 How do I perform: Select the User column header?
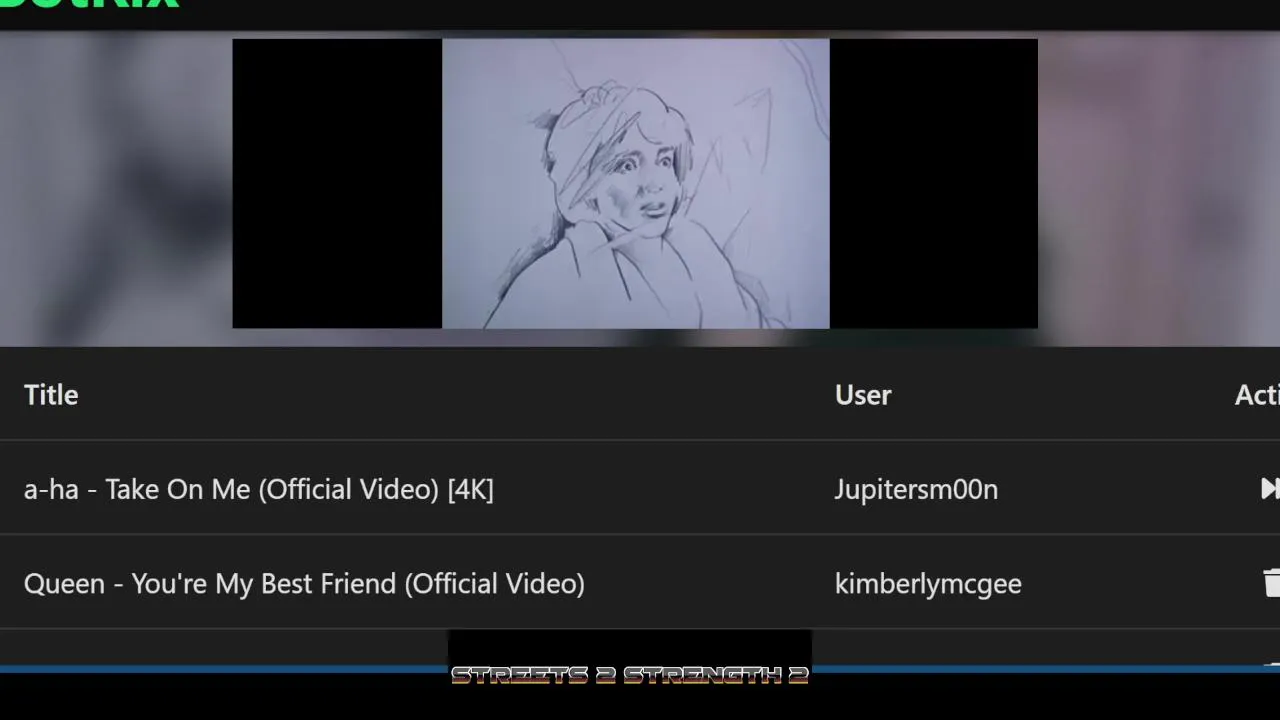863,395
